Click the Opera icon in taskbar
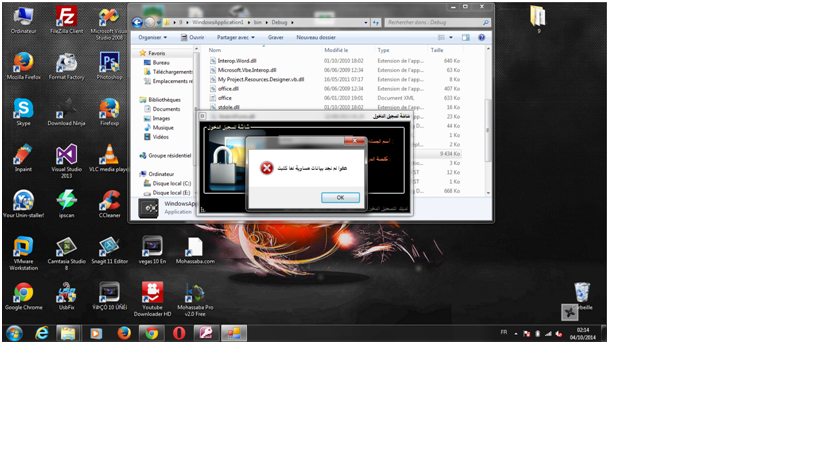The width and height of the screenshot is (819, 460). [178, 333]
